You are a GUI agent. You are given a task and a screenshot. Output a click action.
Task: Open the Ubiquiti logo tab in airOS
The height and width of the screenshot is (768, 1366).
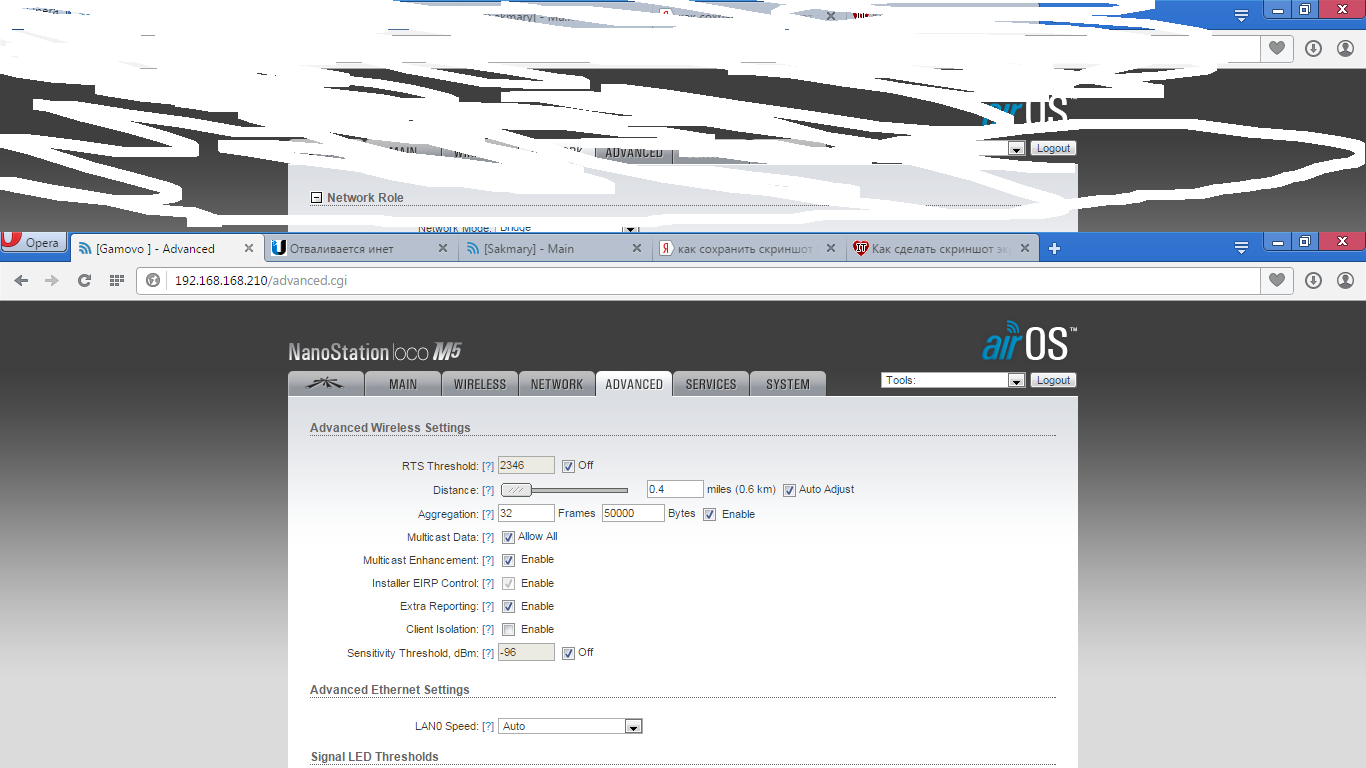pyautogui.click(x=325, y=384)
